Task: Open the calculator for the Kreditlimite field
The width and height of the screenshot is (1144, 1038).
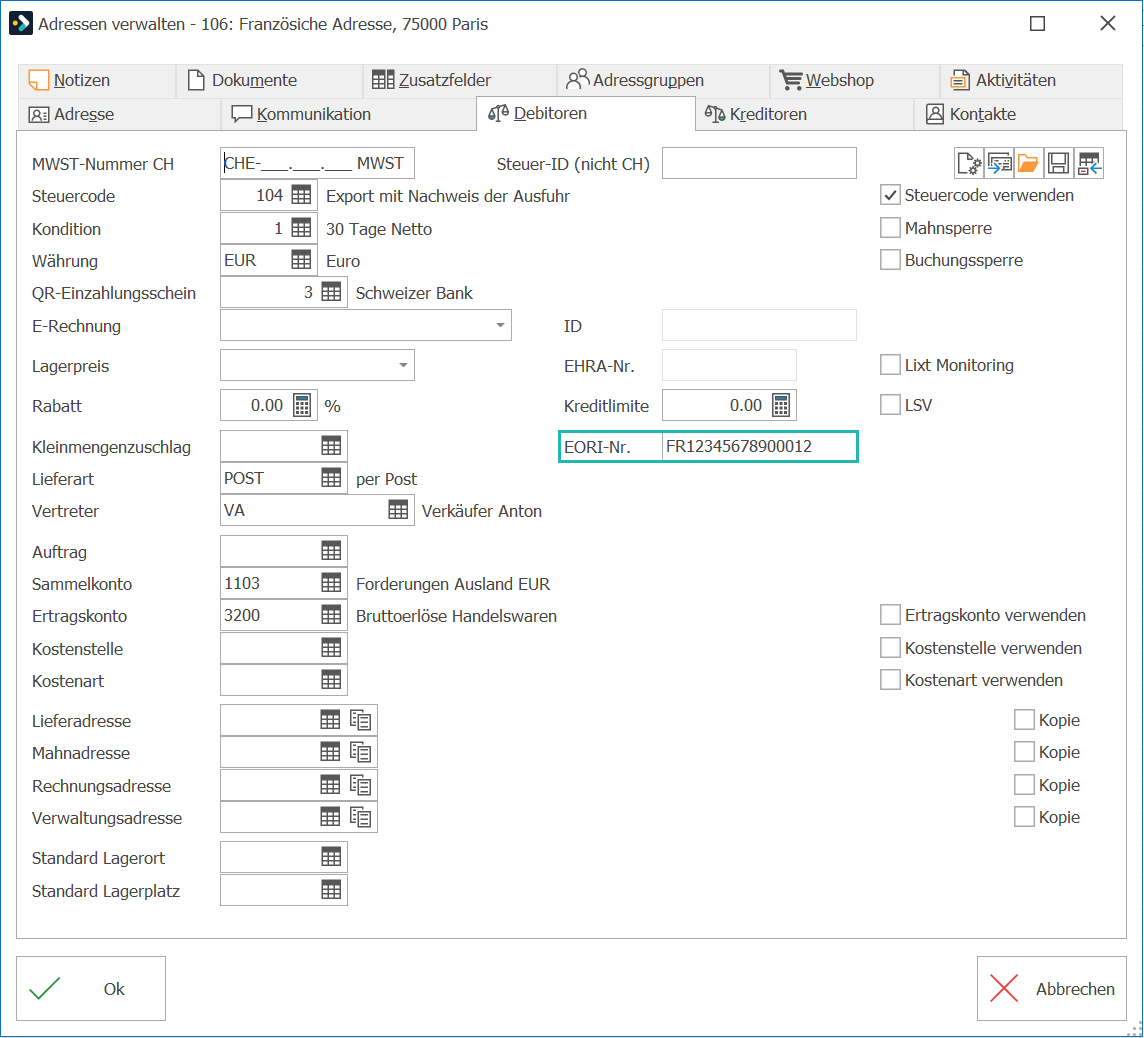Action: click(781, 406)
